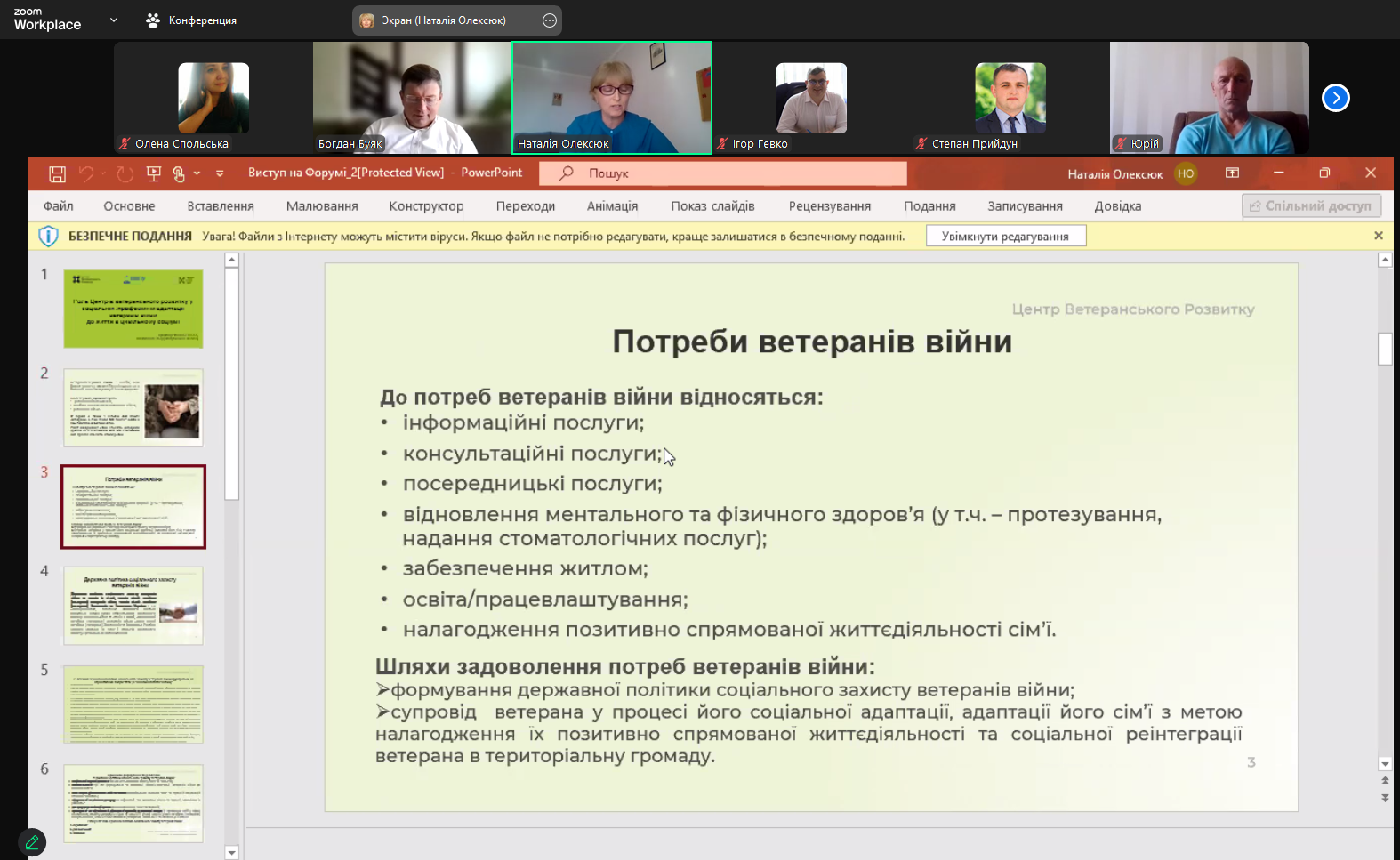Image resolution: width=1400 pixels, height=860 pixels.
Task: Click the Пошук search field
Action: [x=723, y=173]
